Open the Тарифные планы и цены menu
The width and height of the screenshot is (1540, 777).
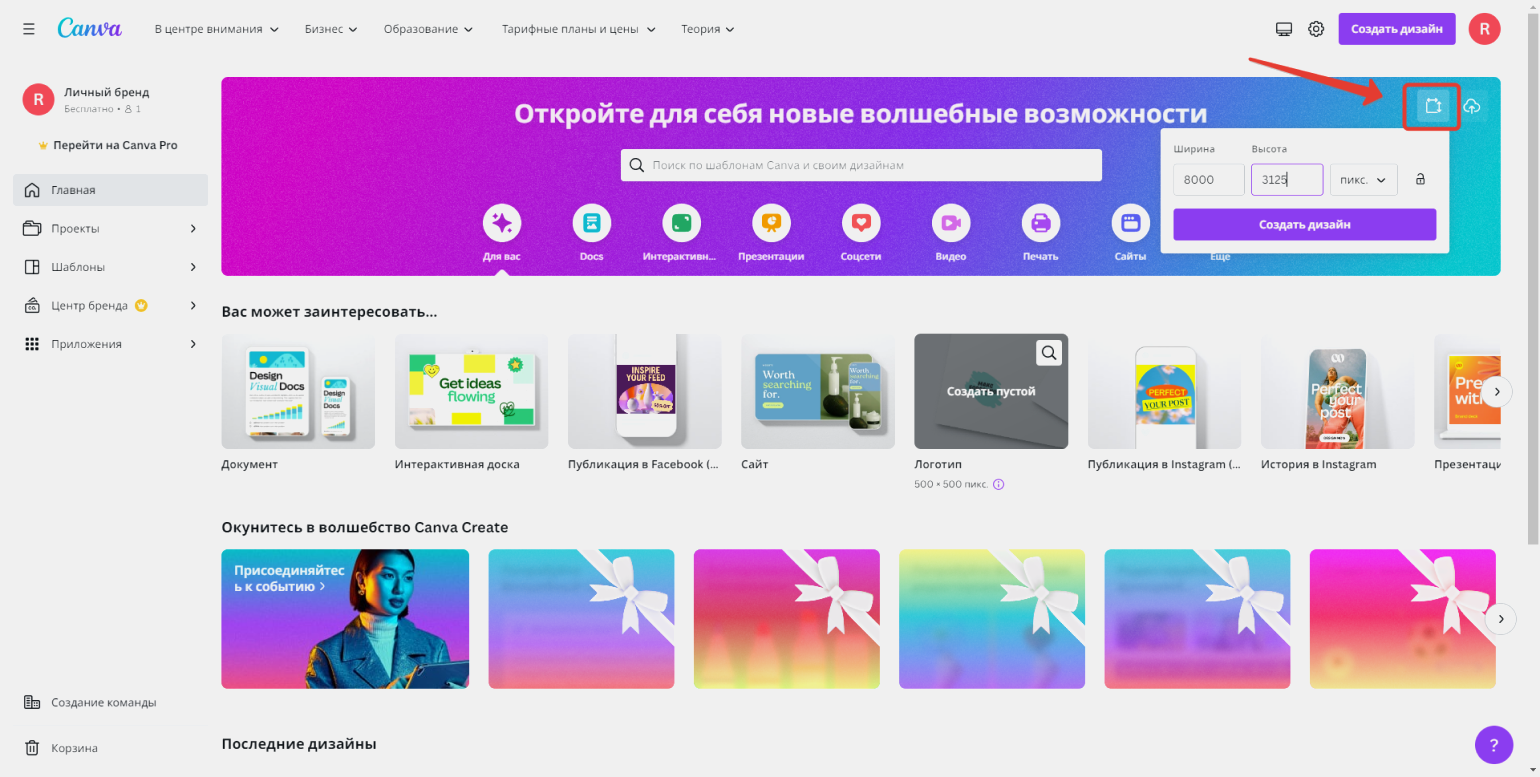coord(579,29)
